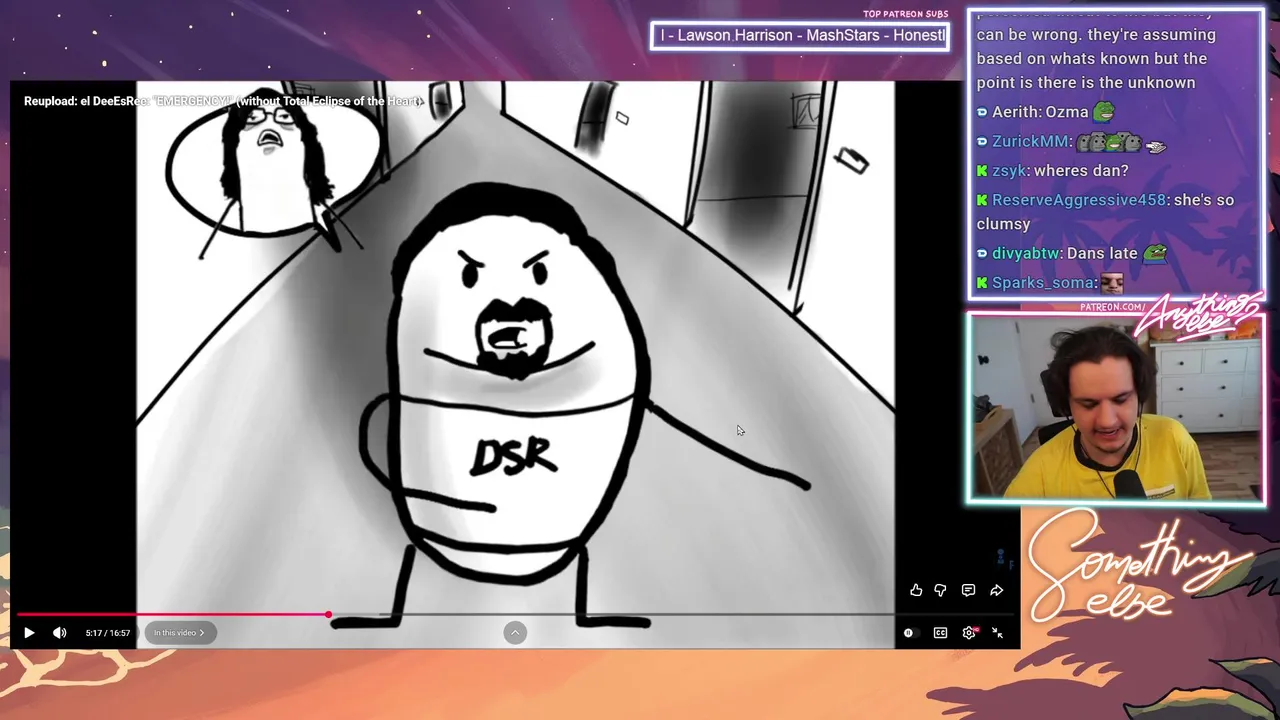Viewport: 1280px width, 720px height.
Task: Click username divyabtw in chat
Action: click(1025, 254)
